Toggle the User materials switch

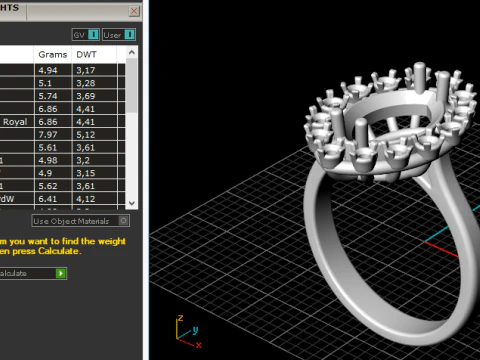[119, 35]
